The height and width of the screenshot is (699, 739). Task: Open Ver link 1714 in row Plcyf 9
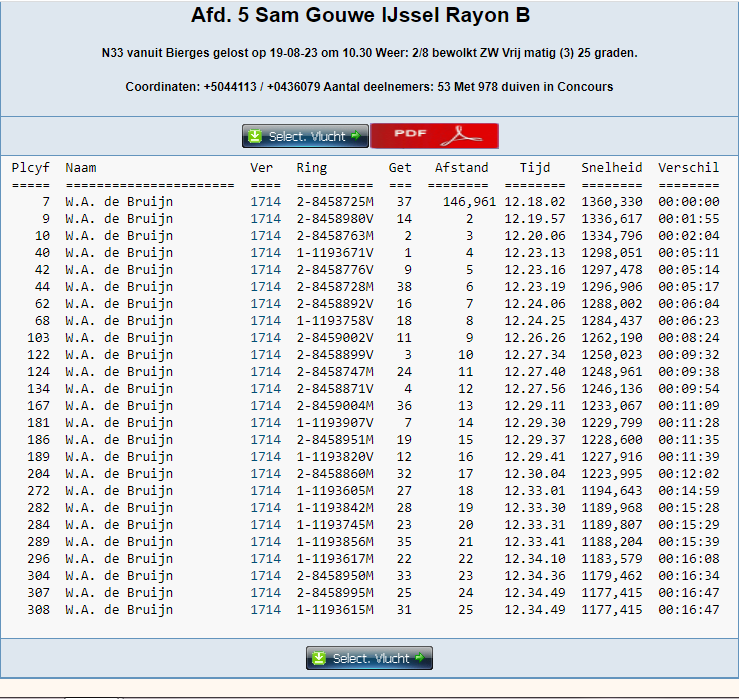pos(265,219)
